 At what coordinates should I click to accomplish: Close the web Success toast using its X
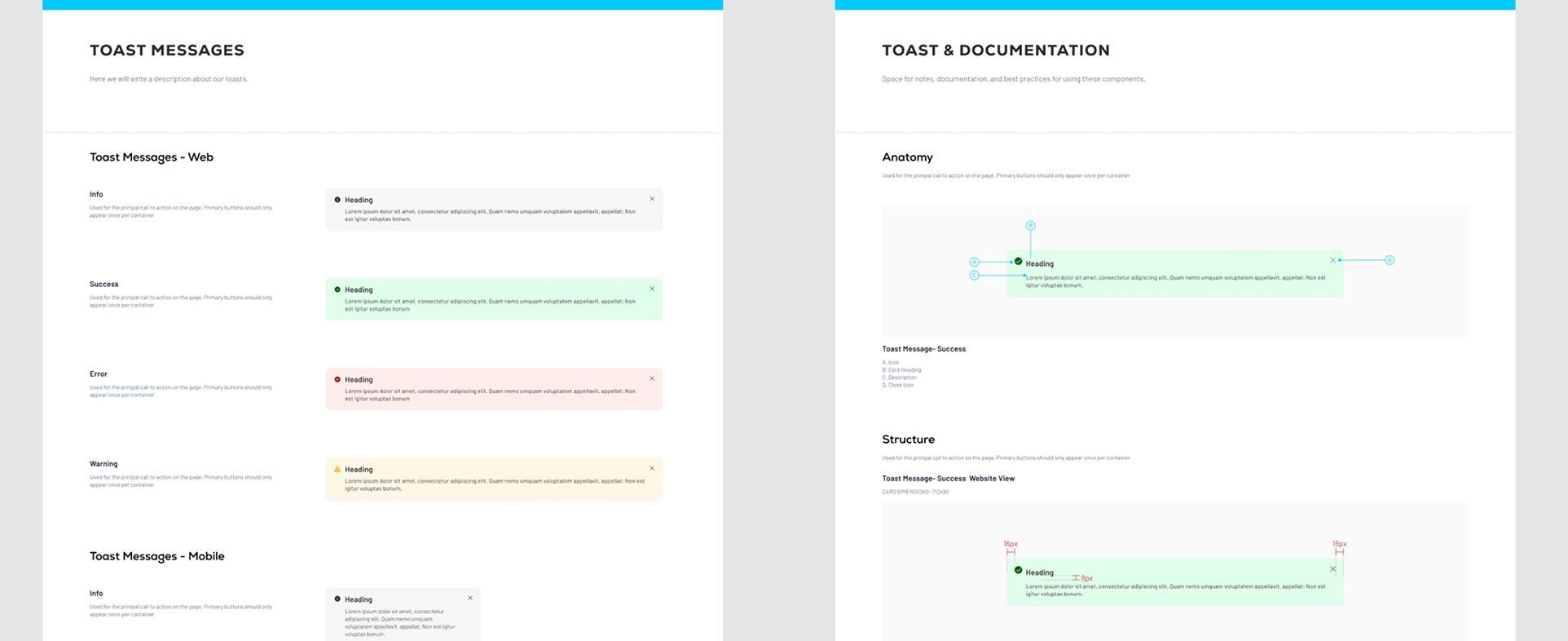[x=652, y=289]
